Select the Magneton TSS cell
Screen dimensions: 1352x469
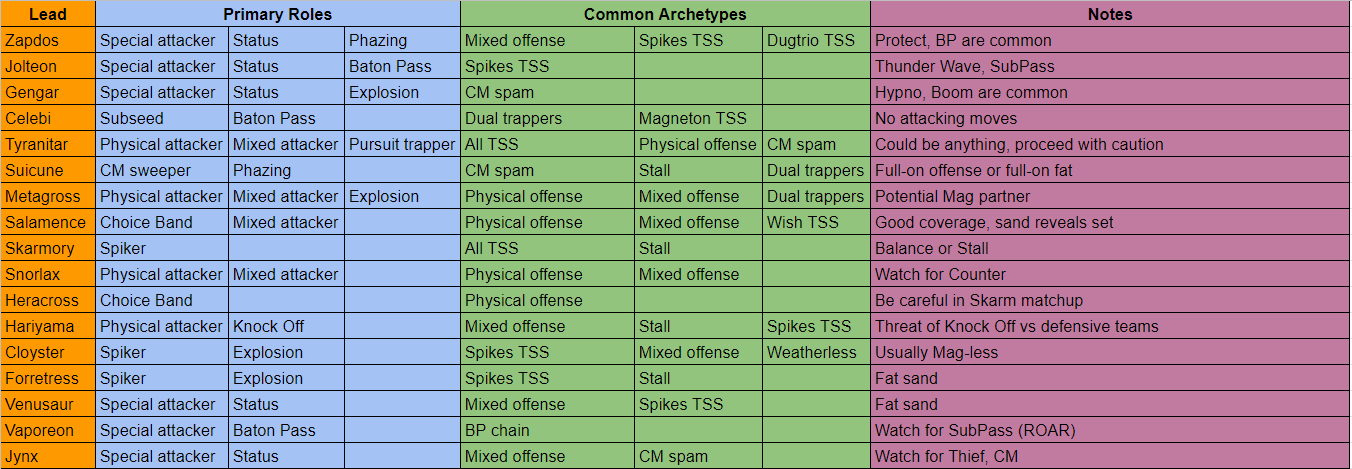point(698,119)
